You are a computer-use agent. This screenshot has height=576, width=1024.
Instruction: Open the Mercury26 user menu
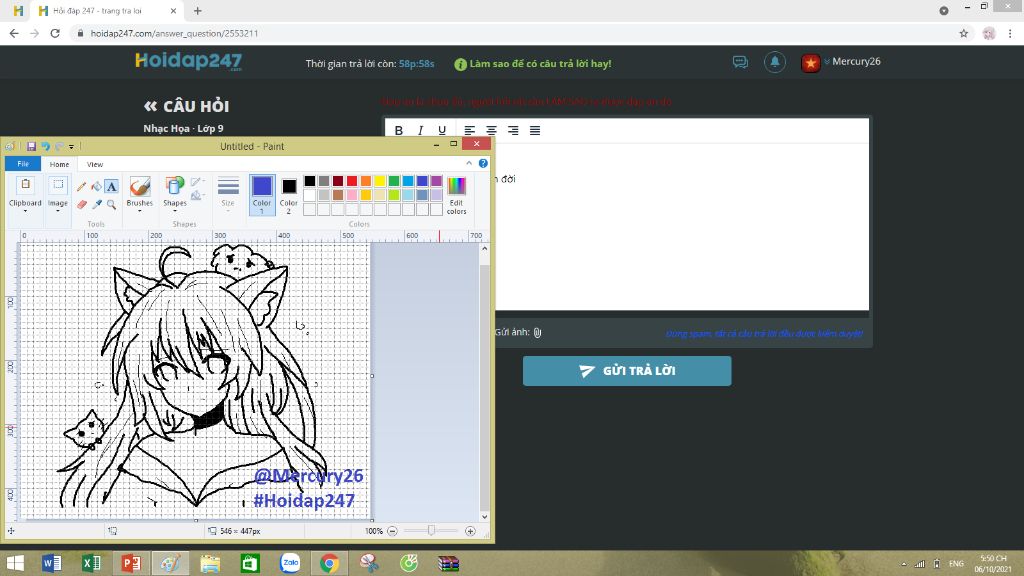coord(841,62)
